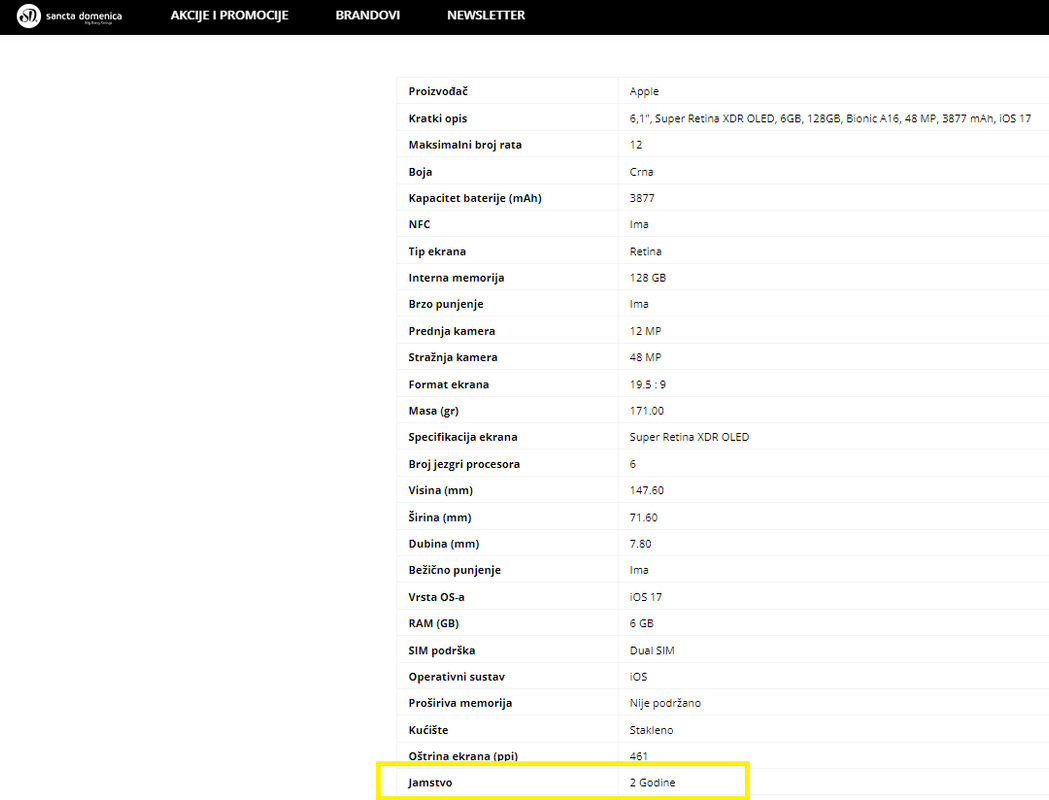Open the Akcije i Promocije menu
The width and height of the screenshot is (1049, 800).
(229, 15)
